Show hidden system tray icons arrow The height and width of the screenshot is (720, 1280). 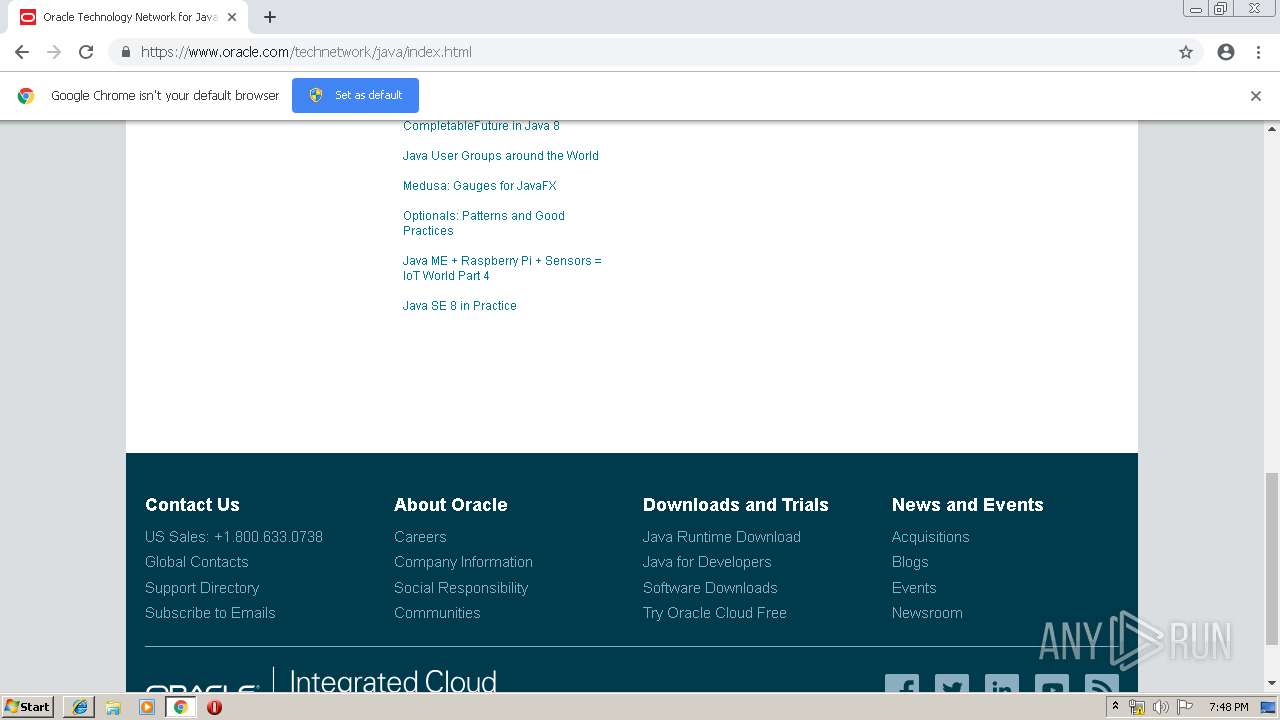(1115, 707)
